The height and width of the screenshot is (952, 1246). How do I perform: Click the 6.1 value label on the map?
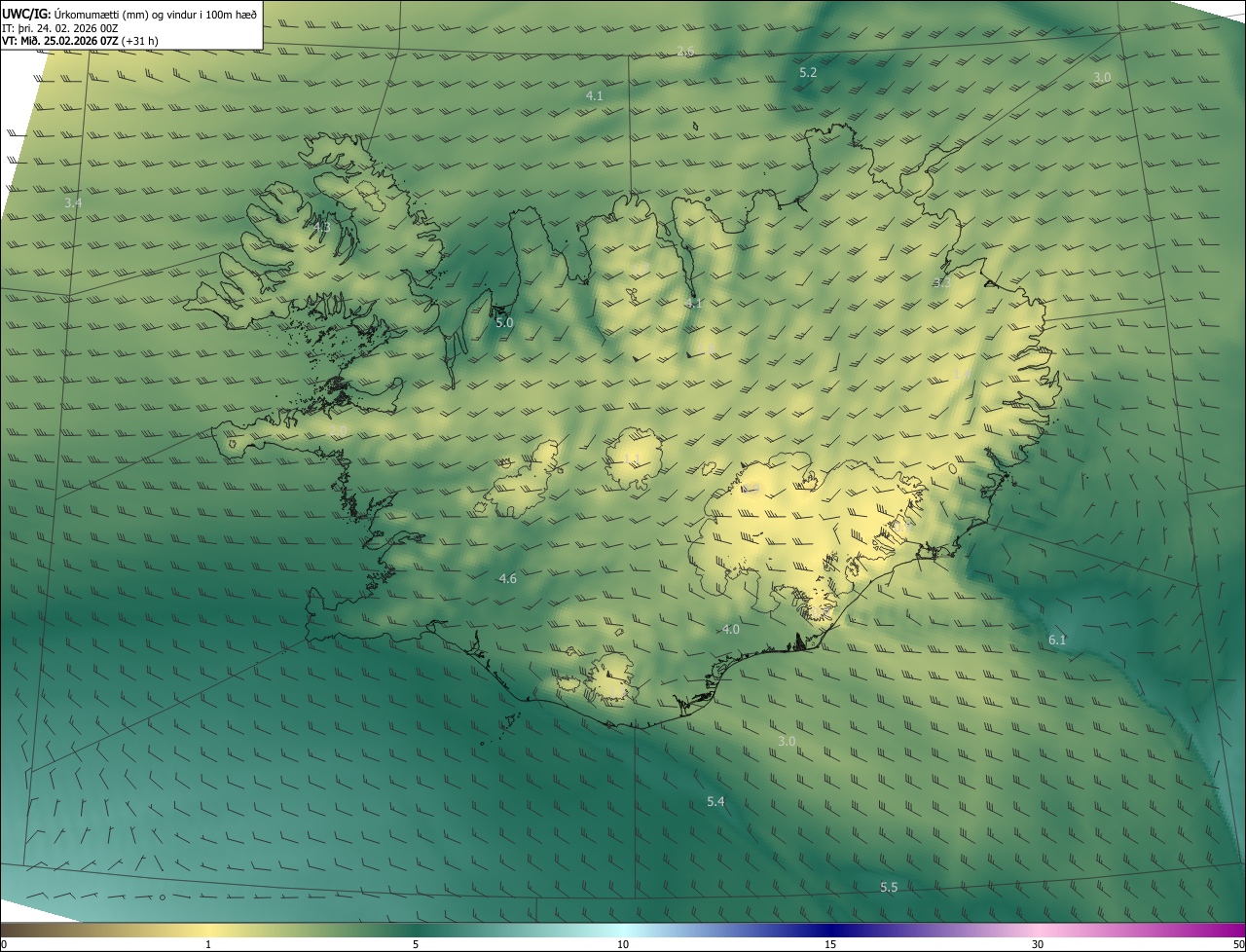click(x=1057, y=640)
